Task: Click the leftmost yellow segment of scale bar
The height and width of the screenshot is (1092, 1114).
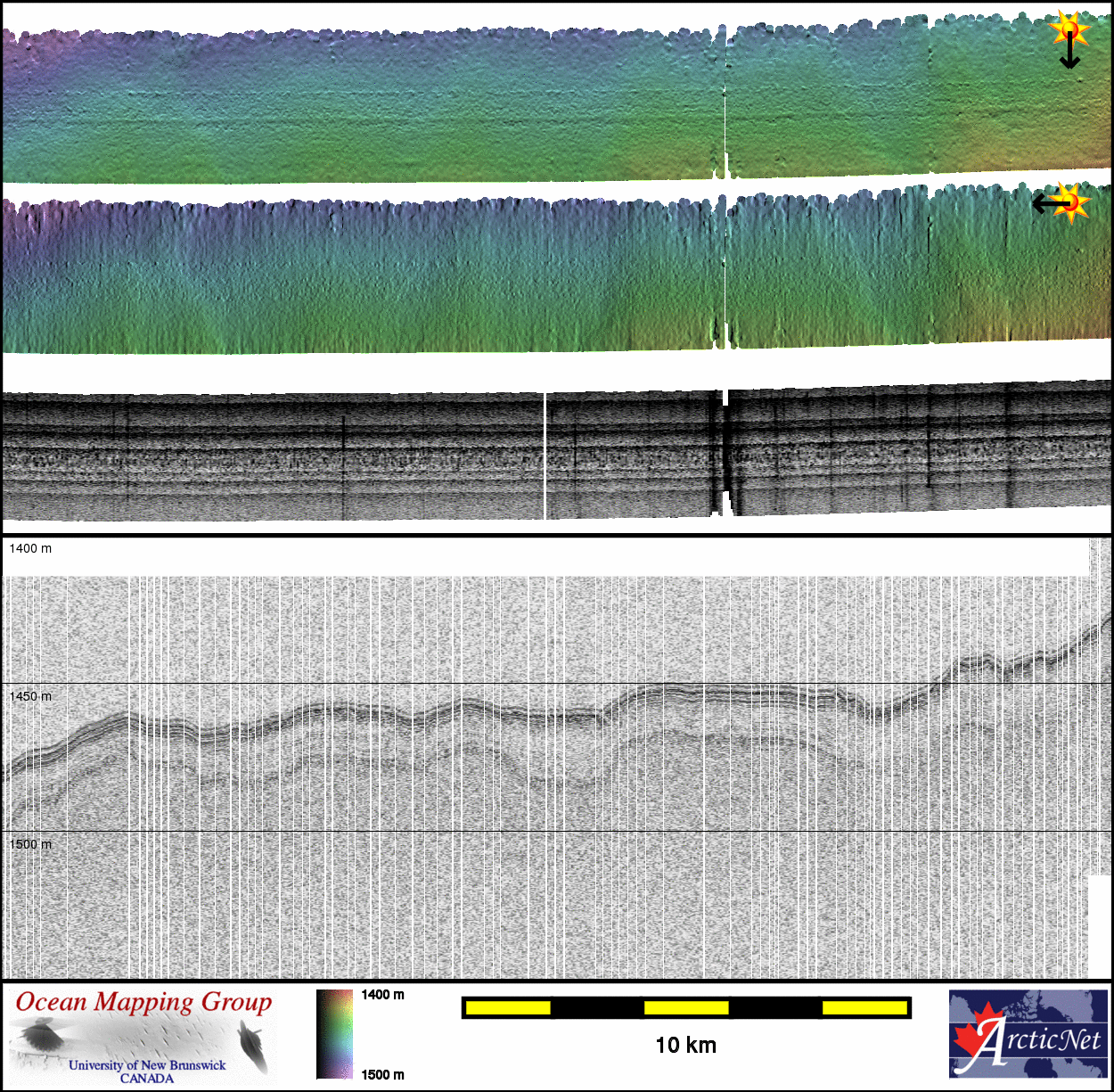Action: tap(508, 1007)
